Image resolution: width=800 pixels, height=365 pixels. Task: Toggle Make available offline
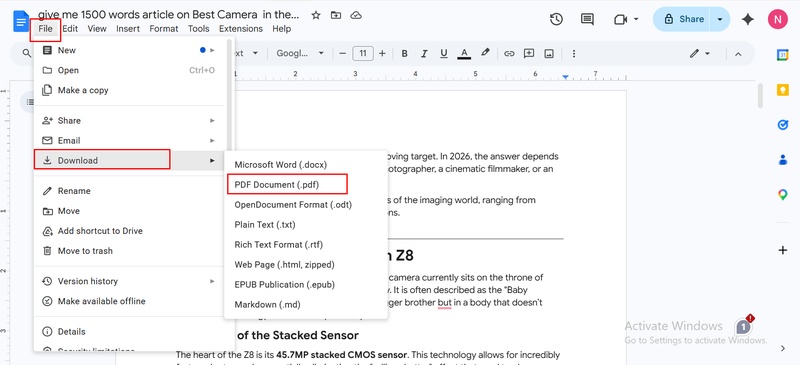[130, 301]
